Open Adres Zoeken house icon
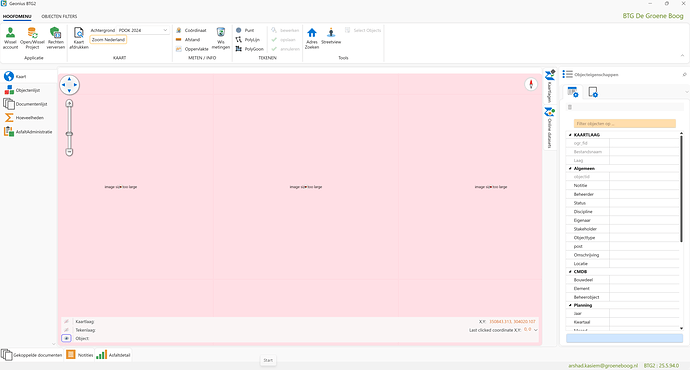690x370 pixels. tap(312, 33)
